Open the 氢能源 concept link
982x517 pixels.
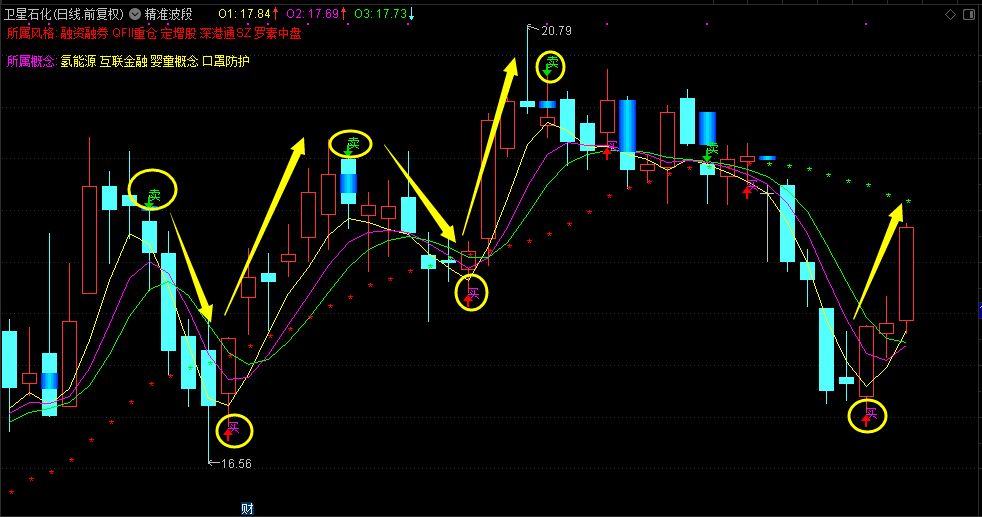78,61
